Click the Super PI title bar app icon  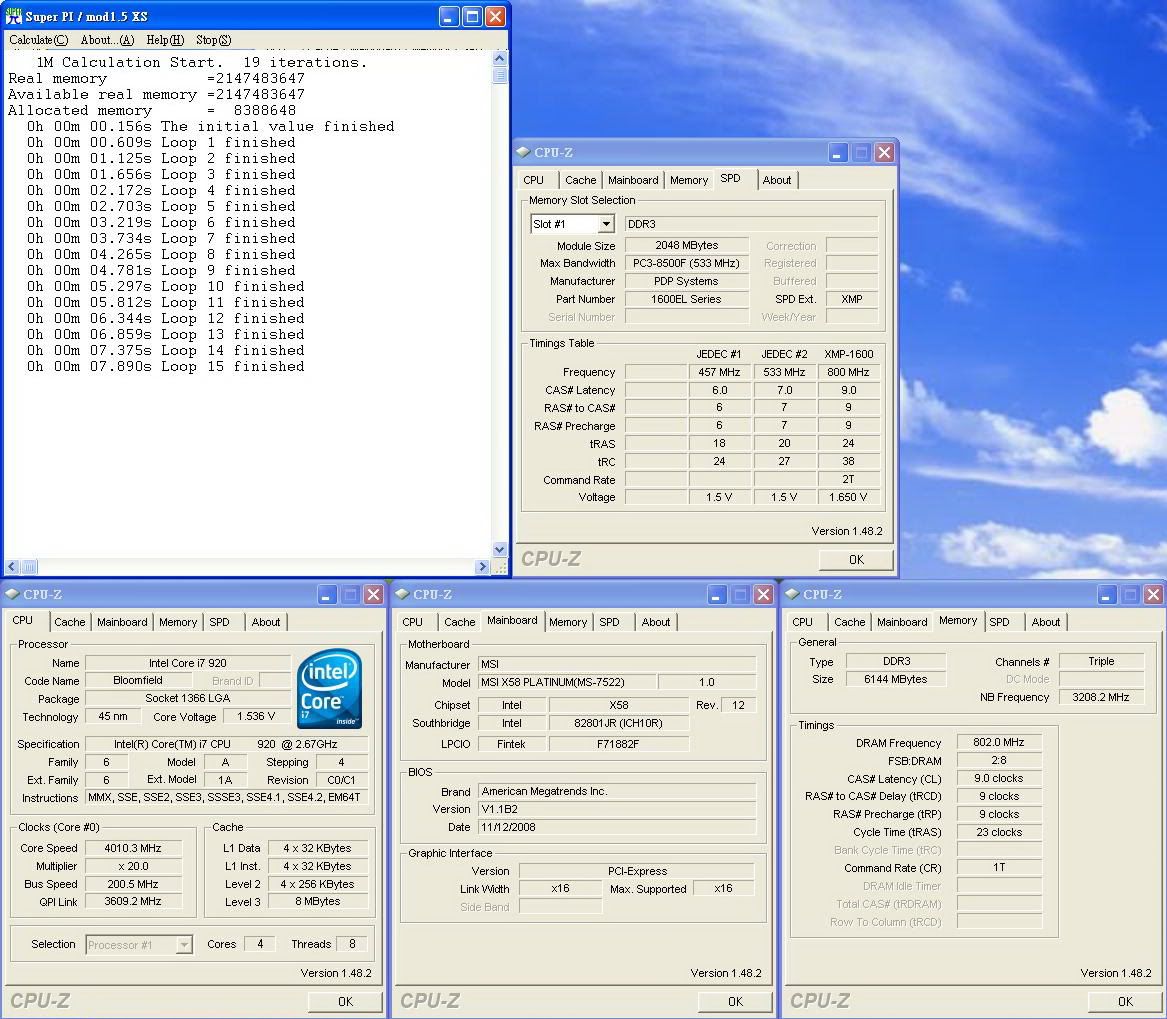[13, 16]
